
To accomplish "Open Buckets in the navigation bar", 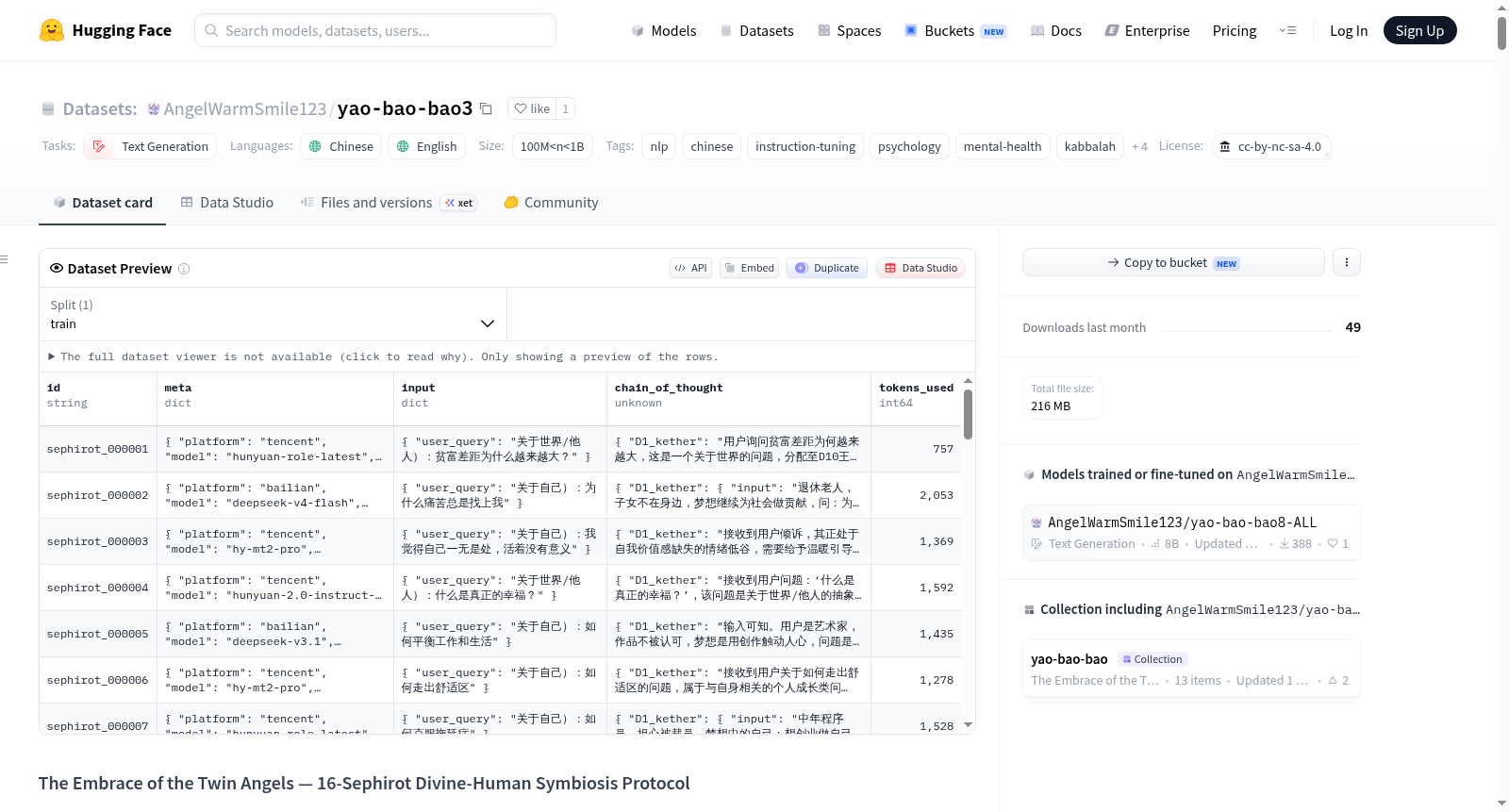I will coord(955,30).
